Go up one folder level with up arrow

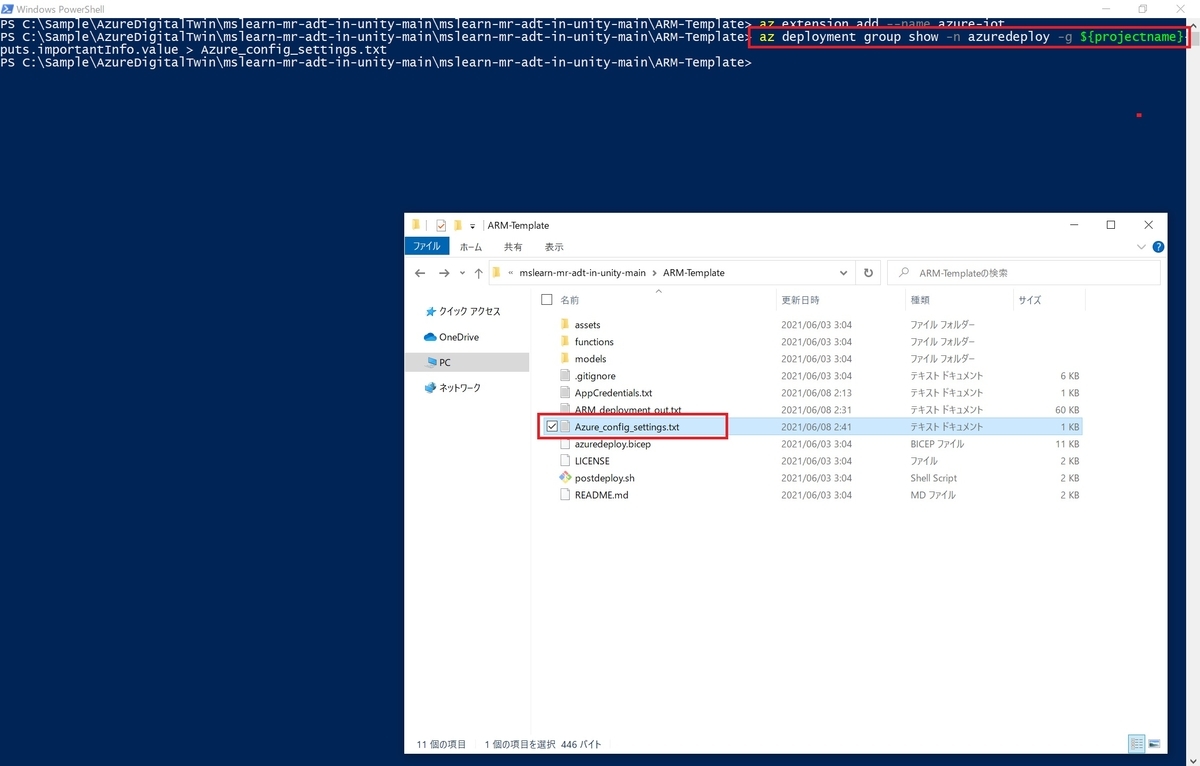[x=478, y=272]
